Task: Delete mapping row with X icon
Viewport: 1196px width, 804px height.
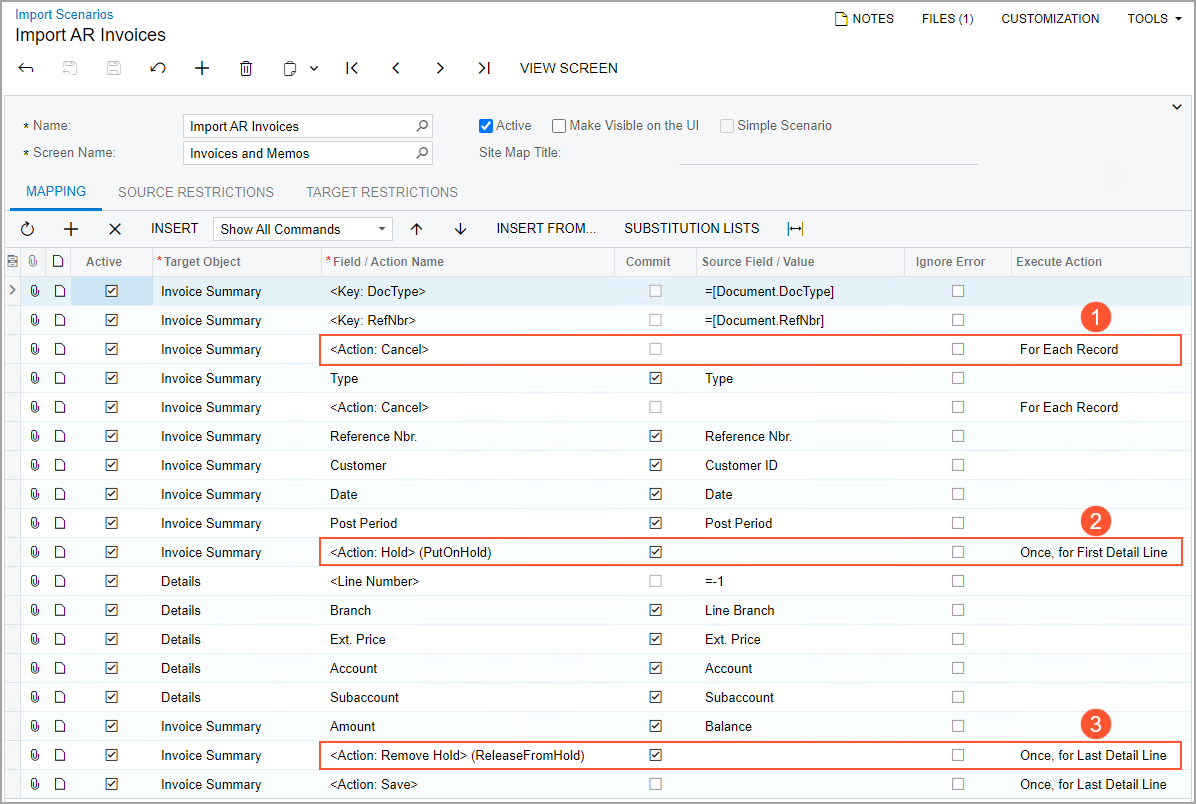Action: (x=115, y=229)
